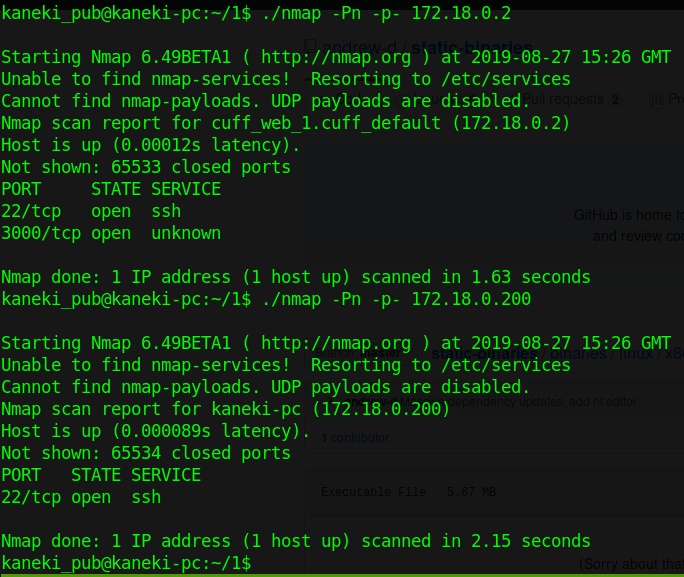
Task: Click the 3000/tcp open unknown port line
Action: [111, 233]
